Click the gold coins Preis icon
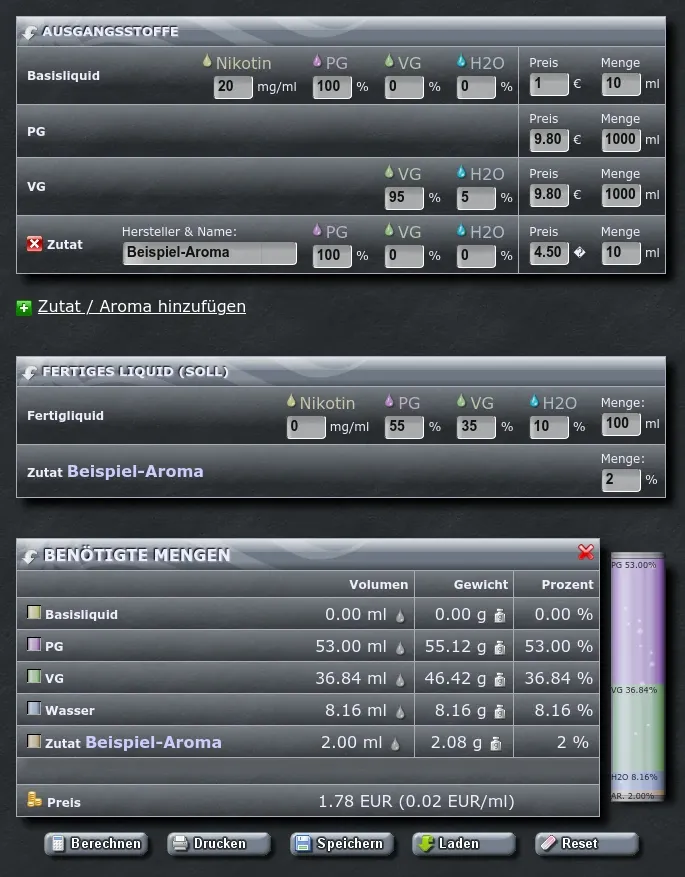685x877 pixels. [34, 800]
